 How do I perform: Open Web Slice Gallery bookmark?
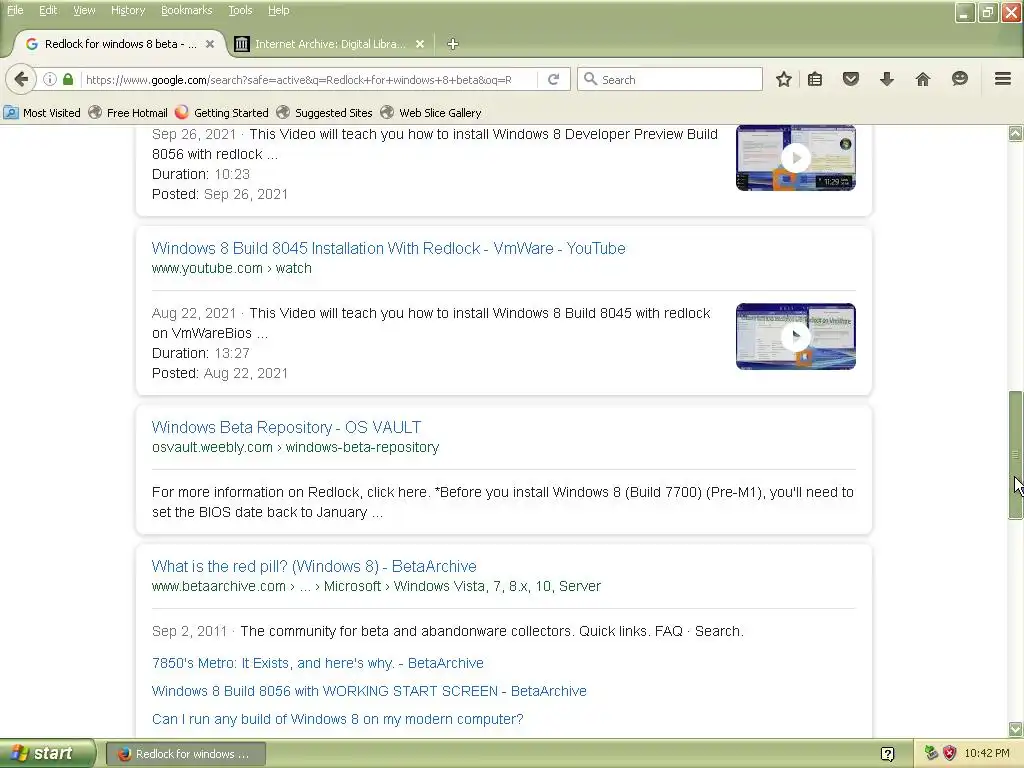pos(431,113)
